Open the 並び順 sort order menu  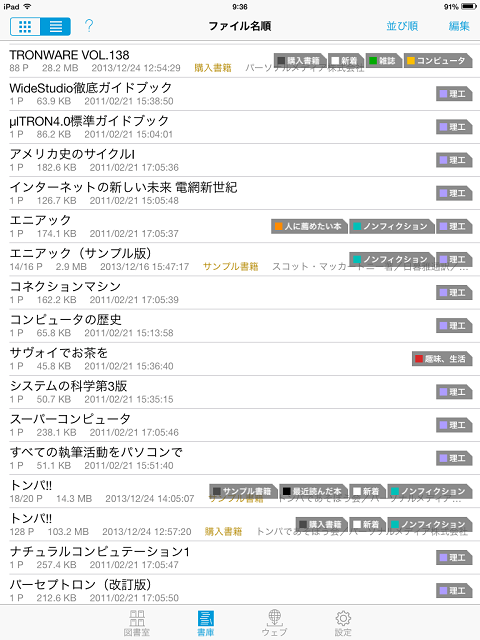coord(402,26)
